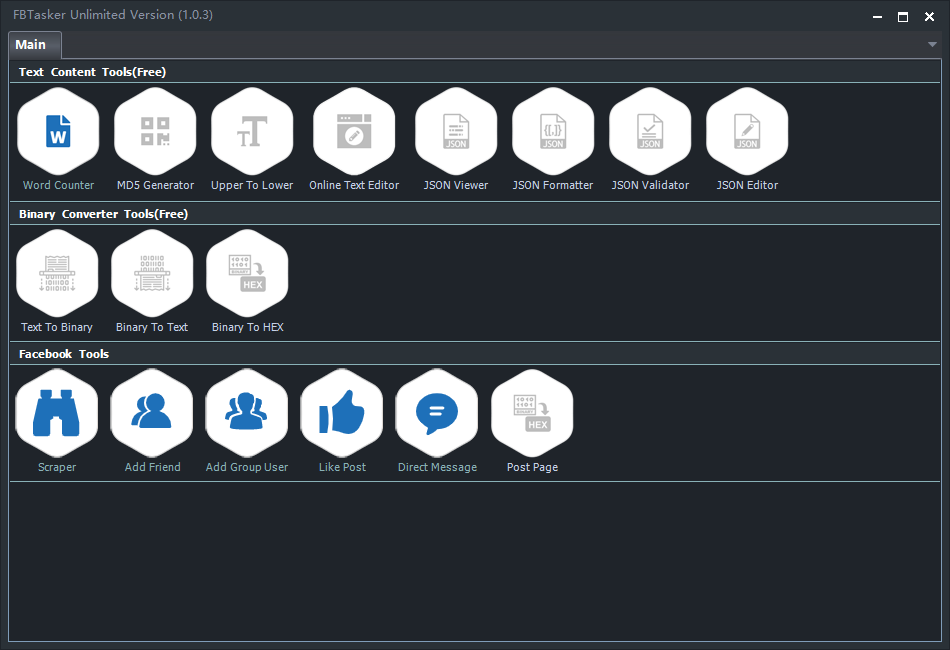The width and height of the screenshot is (950, 650).
Task: Open the Like Post tool
Action: pyautogui.click(x=342, y=413)
